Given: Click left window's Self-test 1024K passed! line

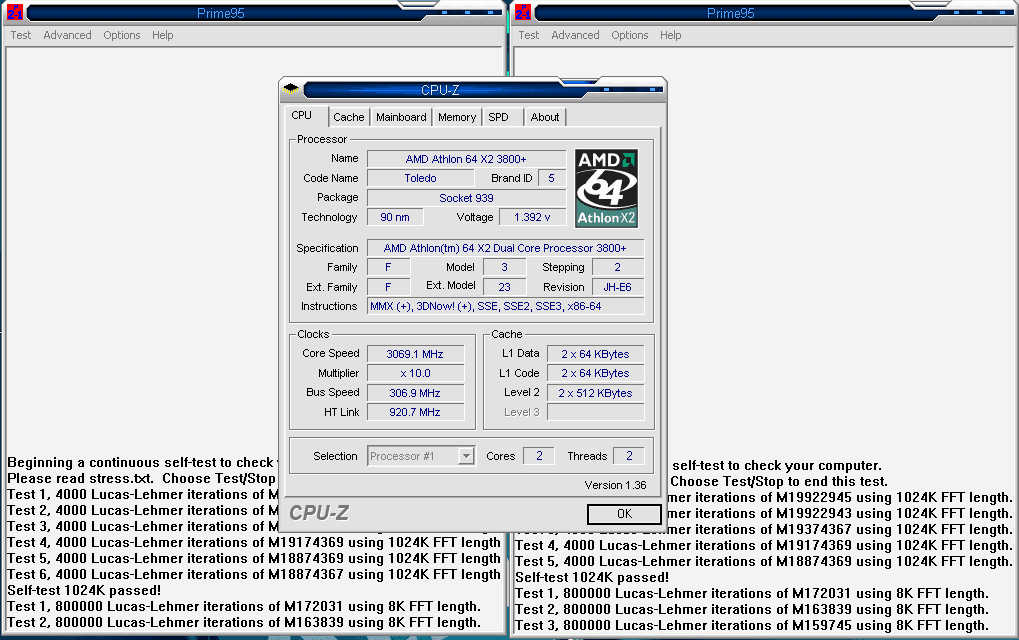Looking at the screenshot, I should (84, 591).
